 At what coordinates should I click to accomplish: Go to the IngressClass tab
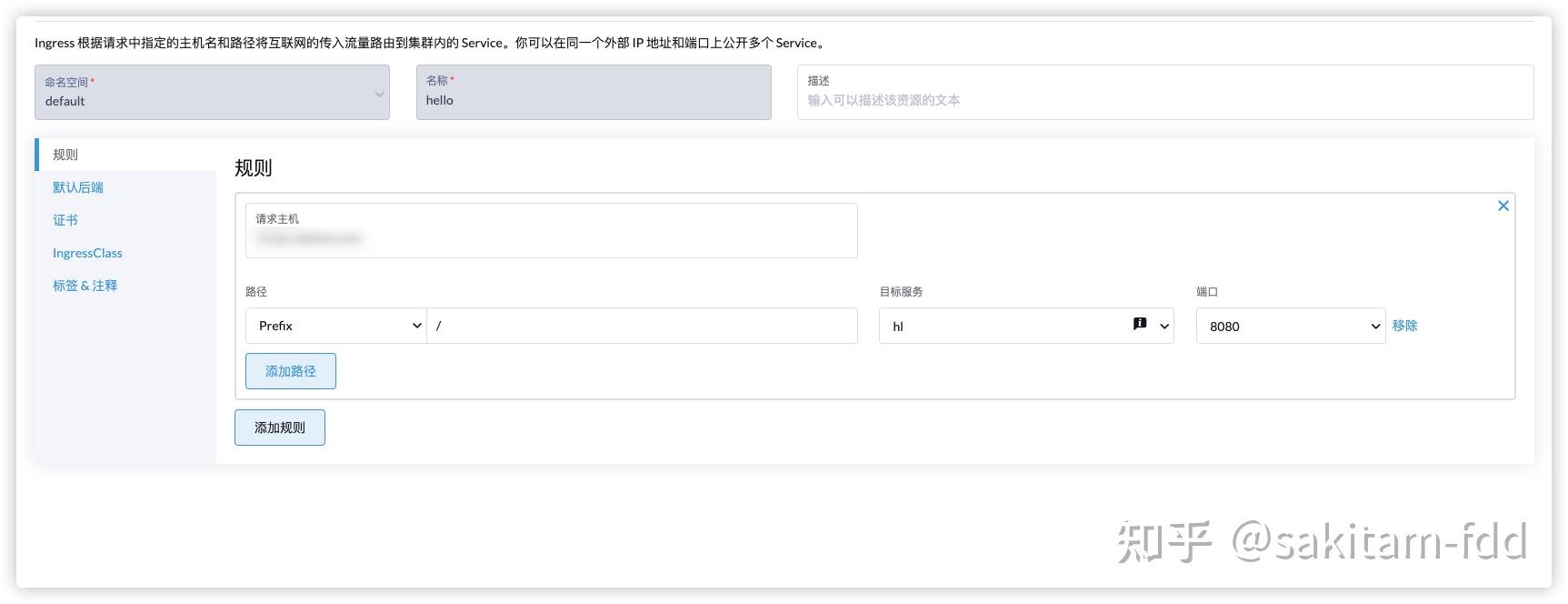(x=87, y=253)
